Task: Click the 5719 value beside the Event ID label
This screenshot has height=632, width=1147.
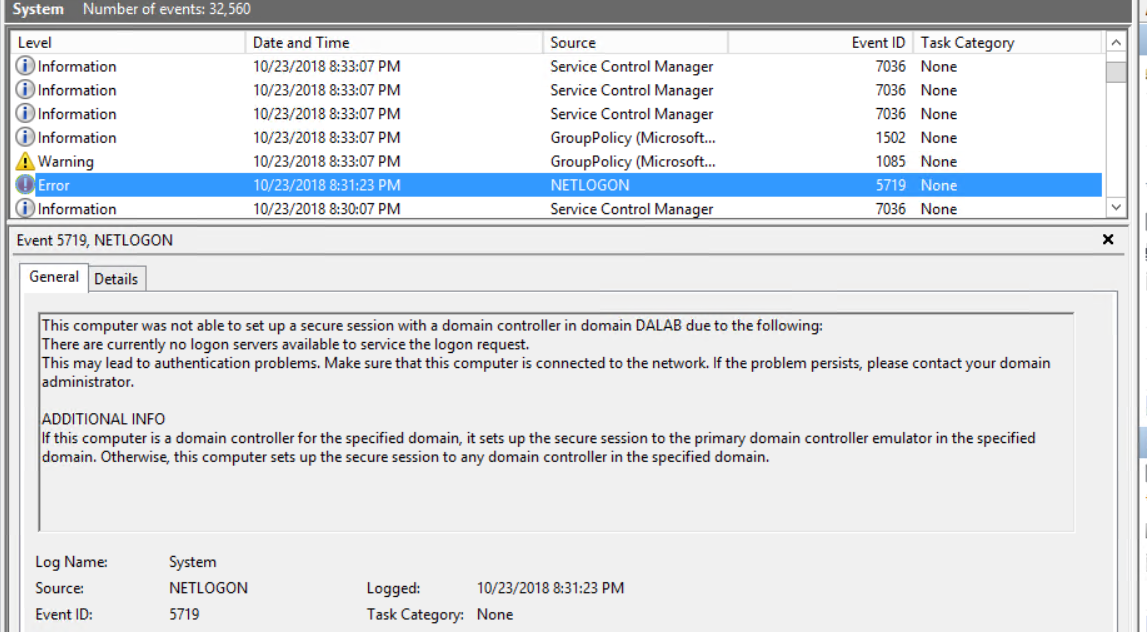Action: [x=184, y=614]
